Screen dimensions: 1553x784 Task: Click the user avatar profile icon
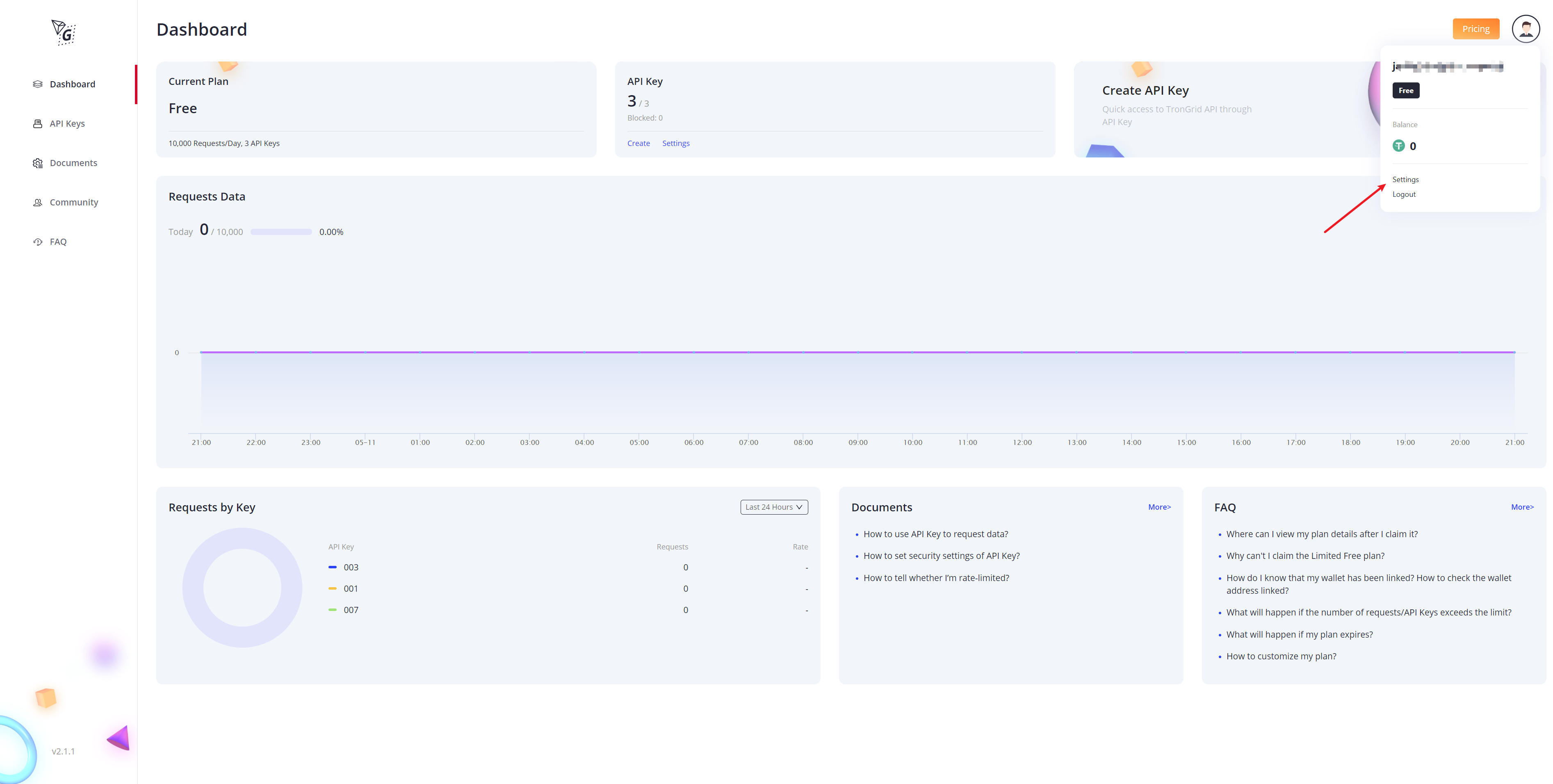(x=1525, y=29)
